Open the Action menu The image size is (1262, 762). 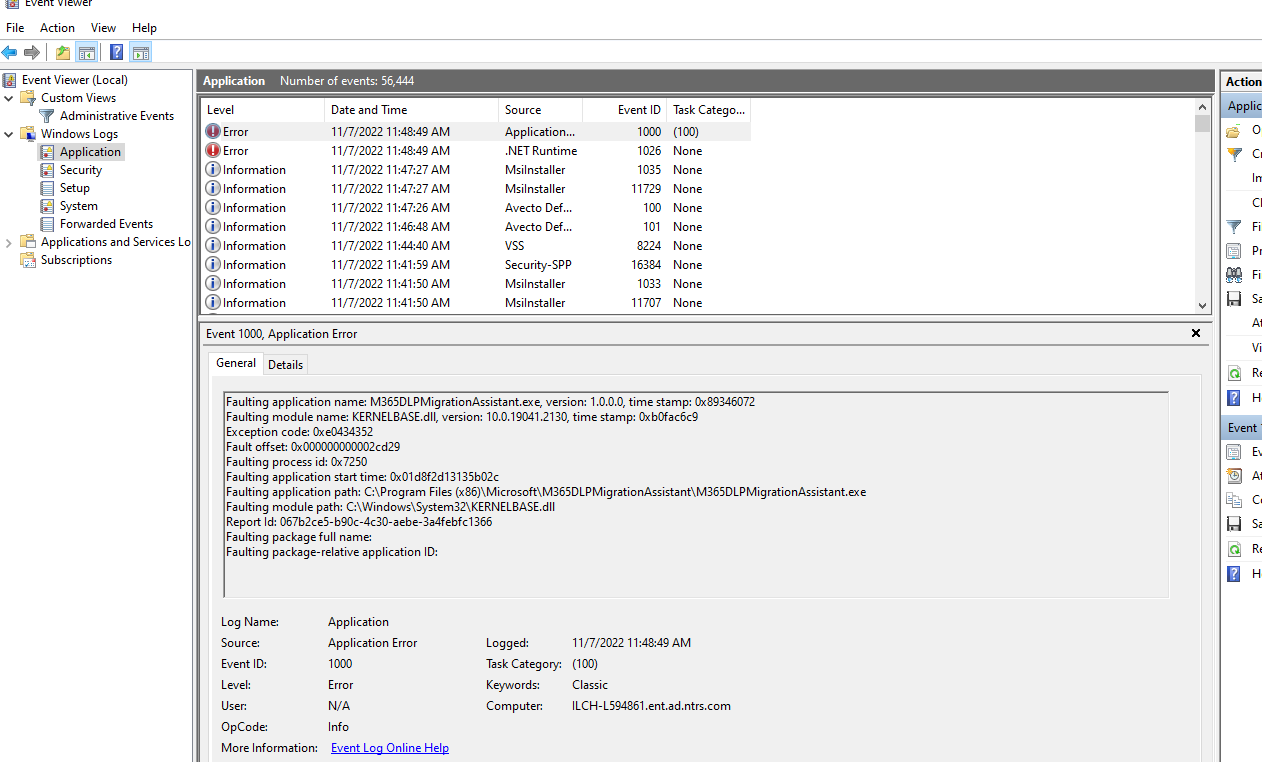[57, 27]
